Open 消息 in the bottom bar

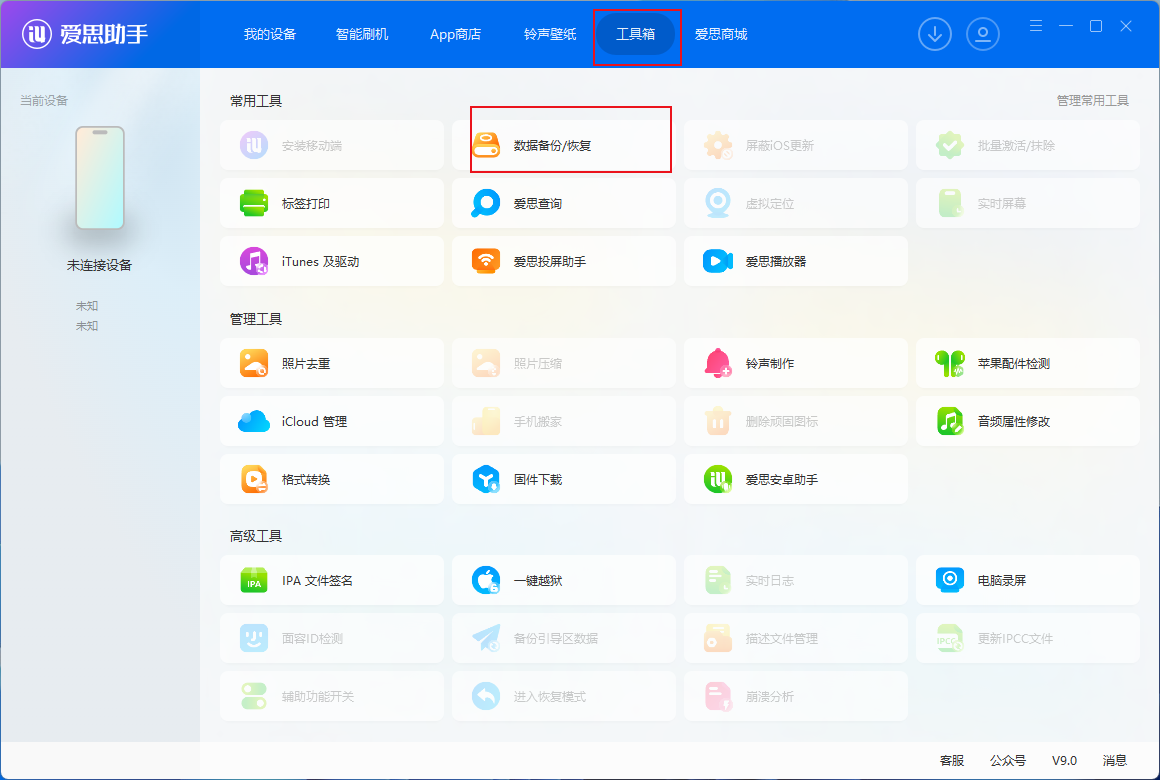[x=1115, y=760]
